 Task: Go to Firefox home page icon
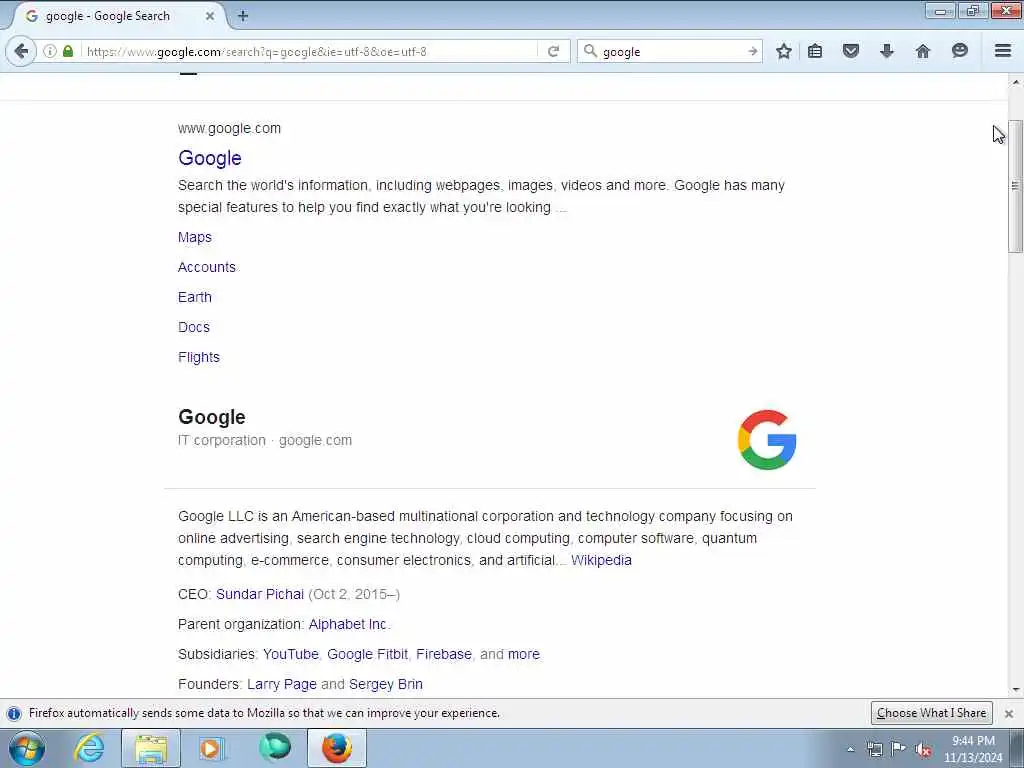point(923,51)
